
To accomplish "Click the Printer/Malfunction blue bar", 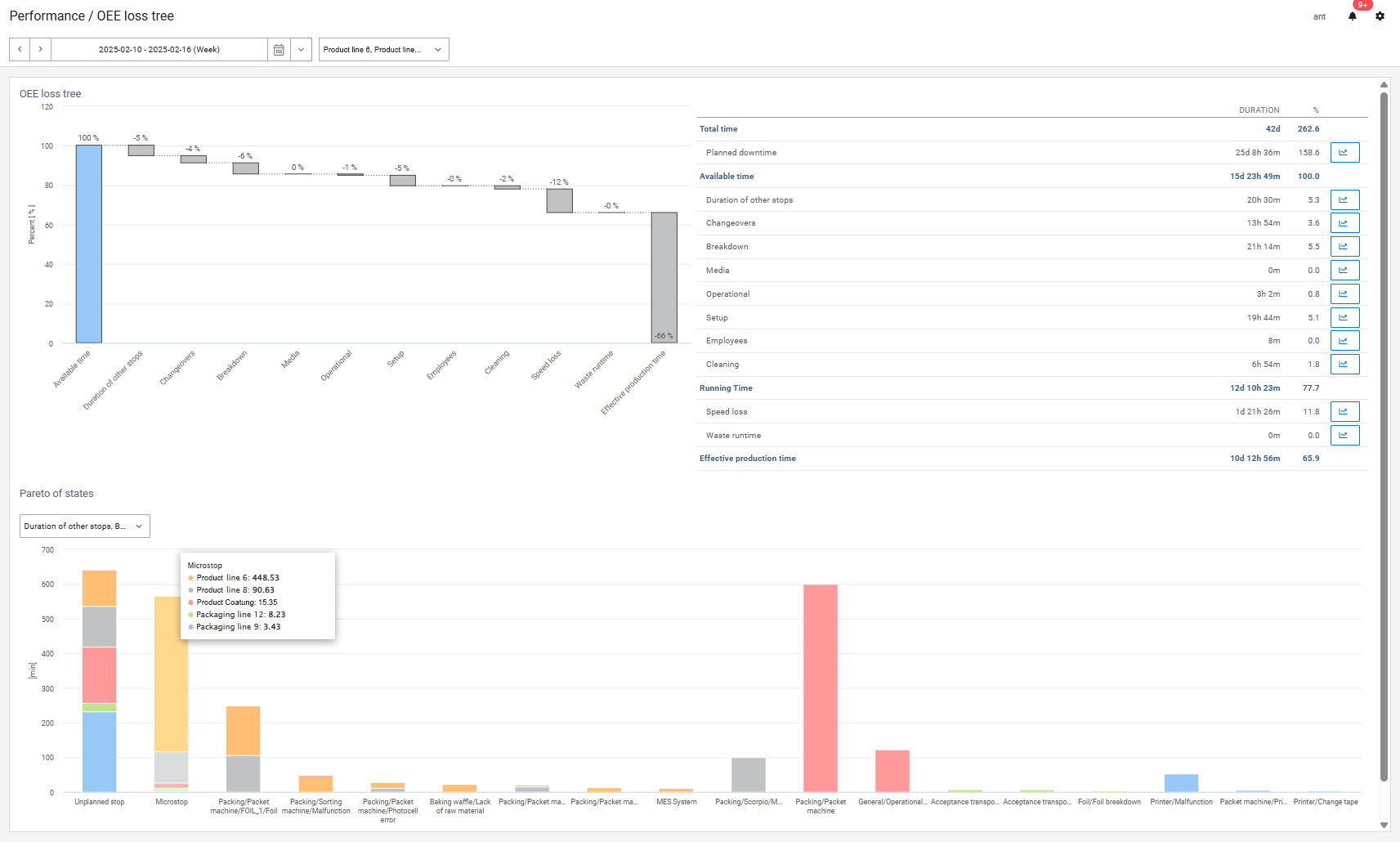I will click(x=1181, y=783).
